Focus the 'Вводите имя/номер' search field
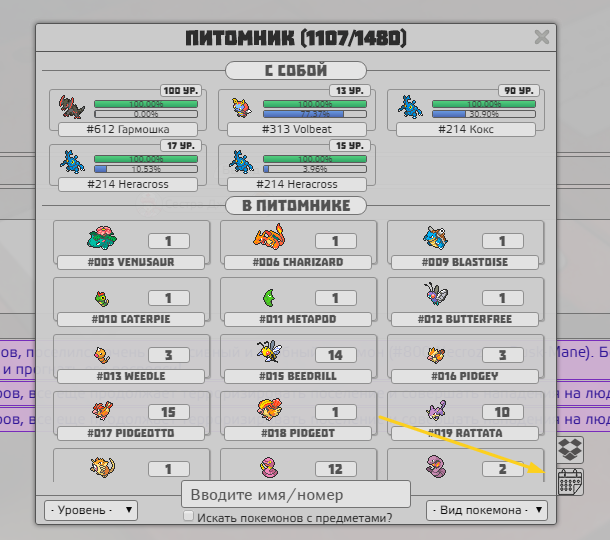 pos(296,494)
